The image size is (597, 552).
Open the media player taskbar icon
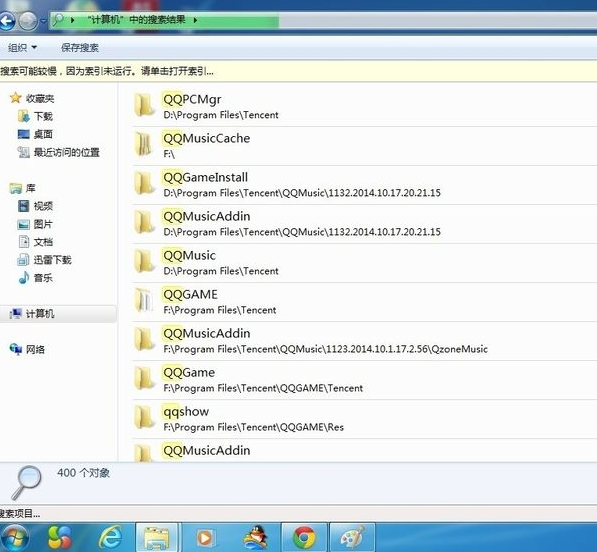pos(206,537)
